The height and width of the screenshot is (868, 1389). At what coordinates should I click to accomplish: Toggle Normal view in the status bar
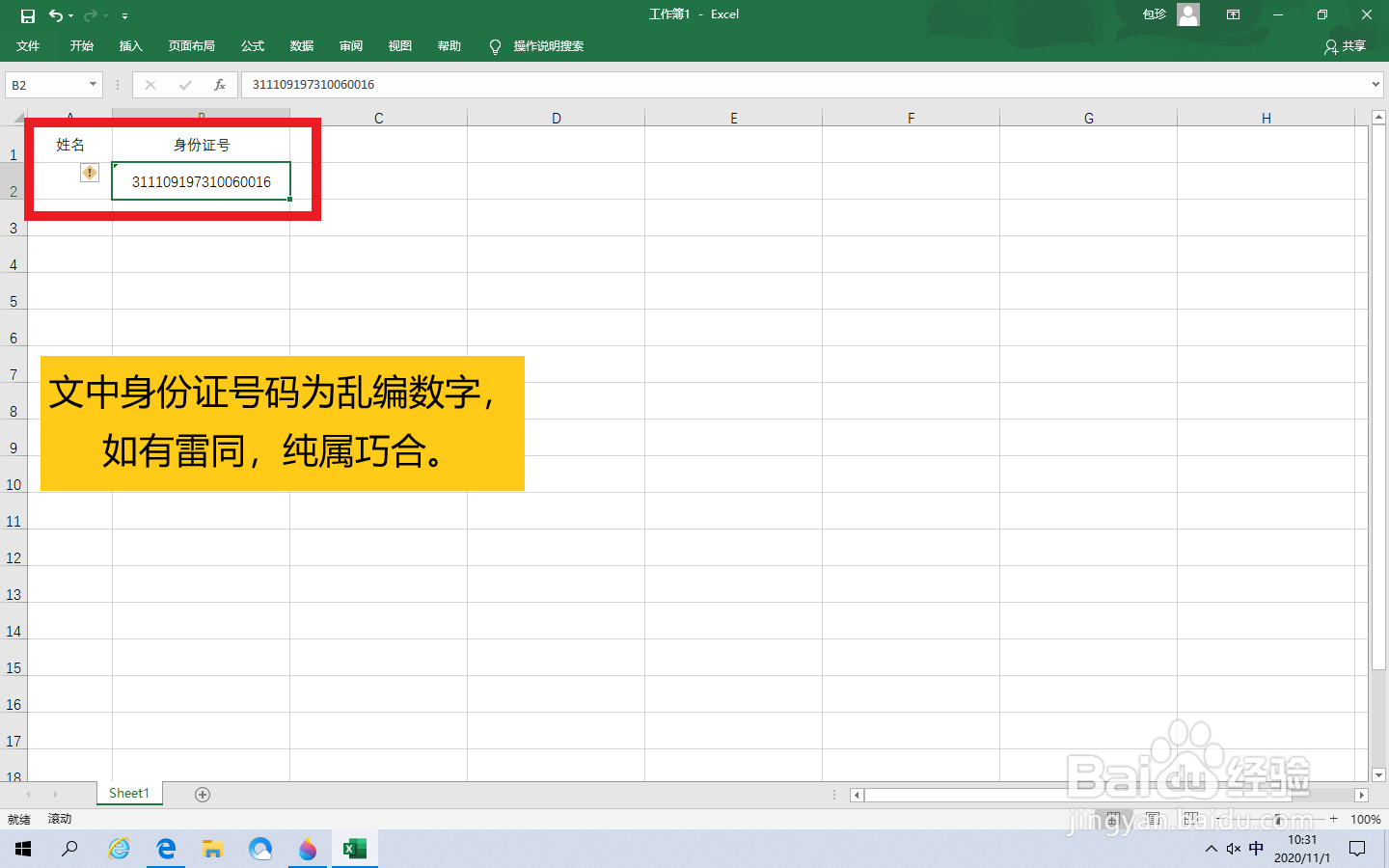click(1112, 819)
